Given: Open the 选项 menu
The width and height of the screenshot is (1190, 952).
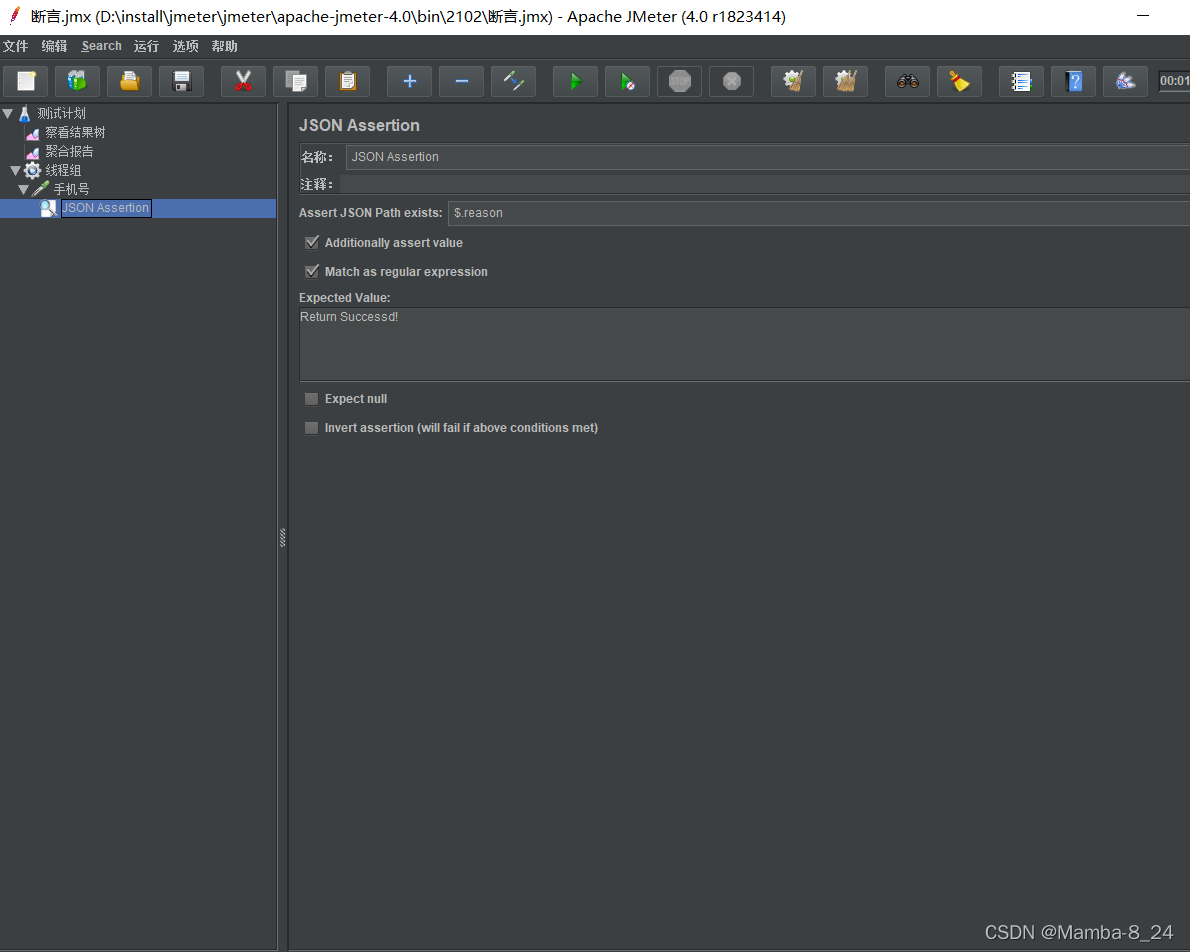Looking at the screenshot, I should coord(185,46).
